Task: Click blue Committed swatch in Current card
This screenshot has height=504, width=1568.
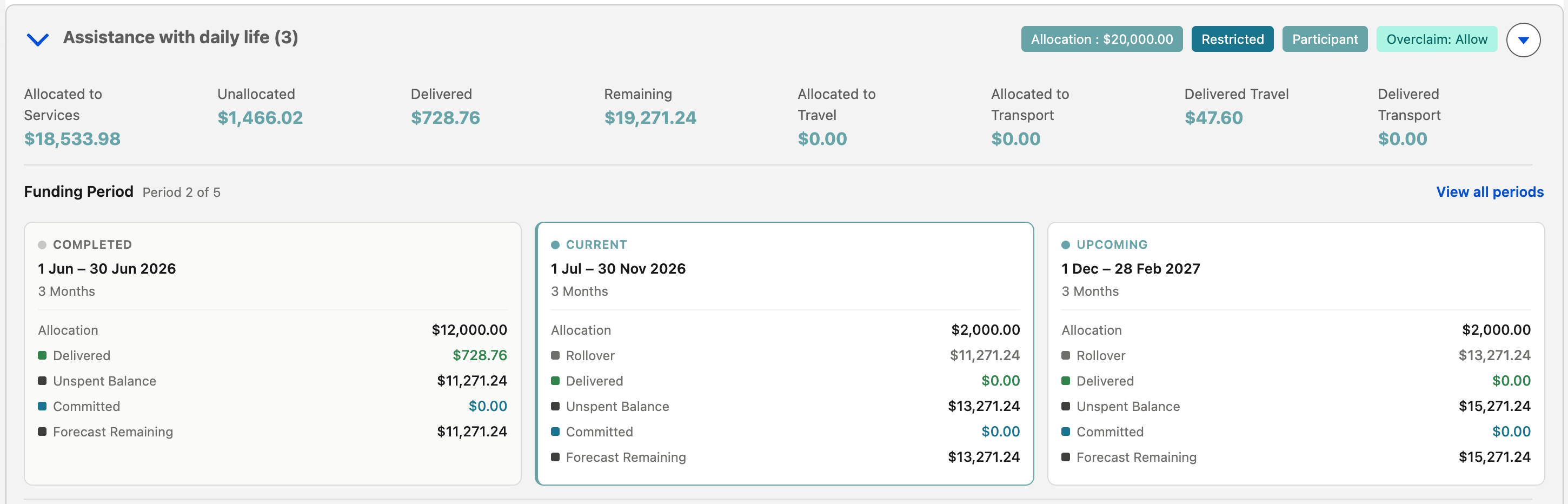Action: (x=555, y=432)
